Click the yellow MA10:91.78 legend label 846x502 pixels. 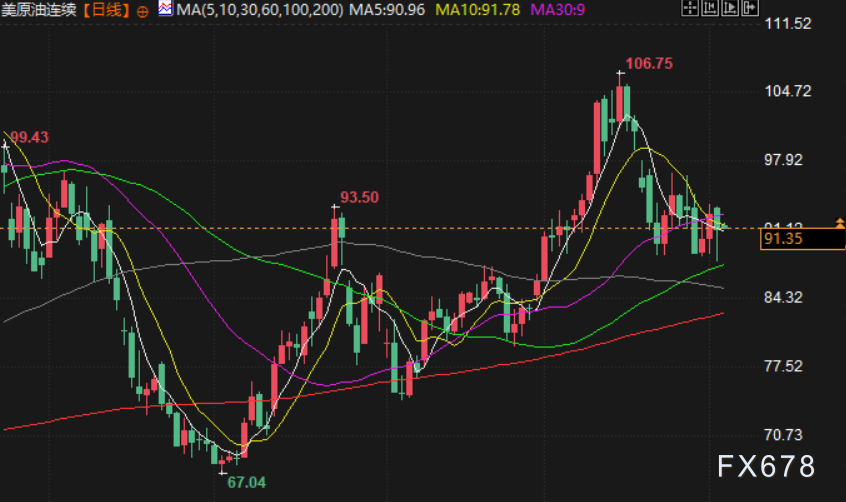477,10
